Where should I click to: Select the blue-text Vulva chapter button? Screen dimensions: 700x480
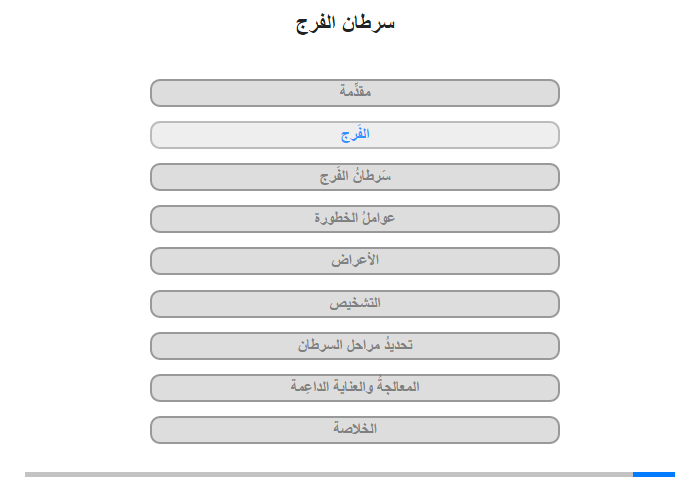point(354,135)
